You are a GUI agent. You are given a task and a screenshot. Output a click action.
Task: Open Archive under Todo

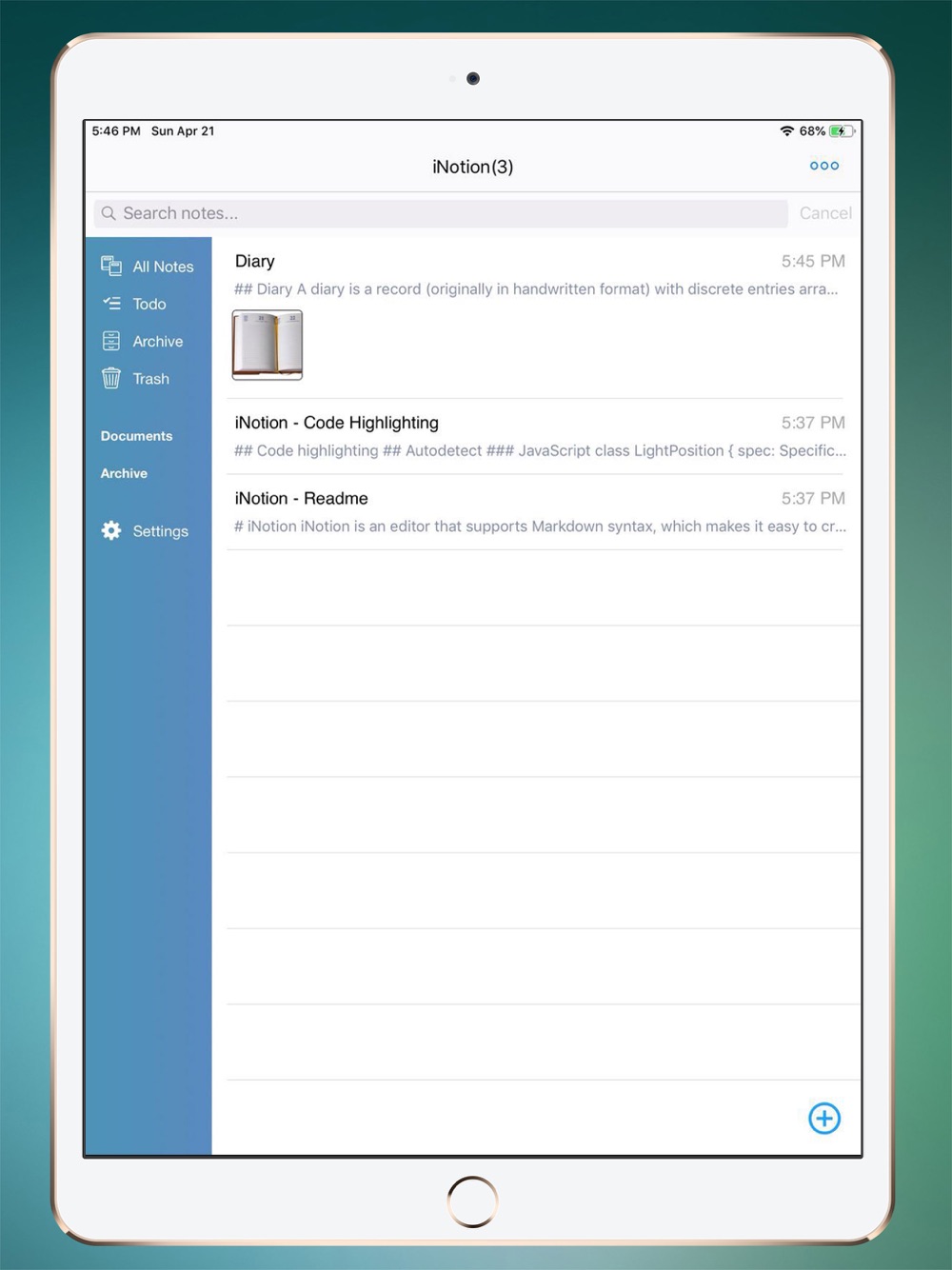tap(158, 341)
